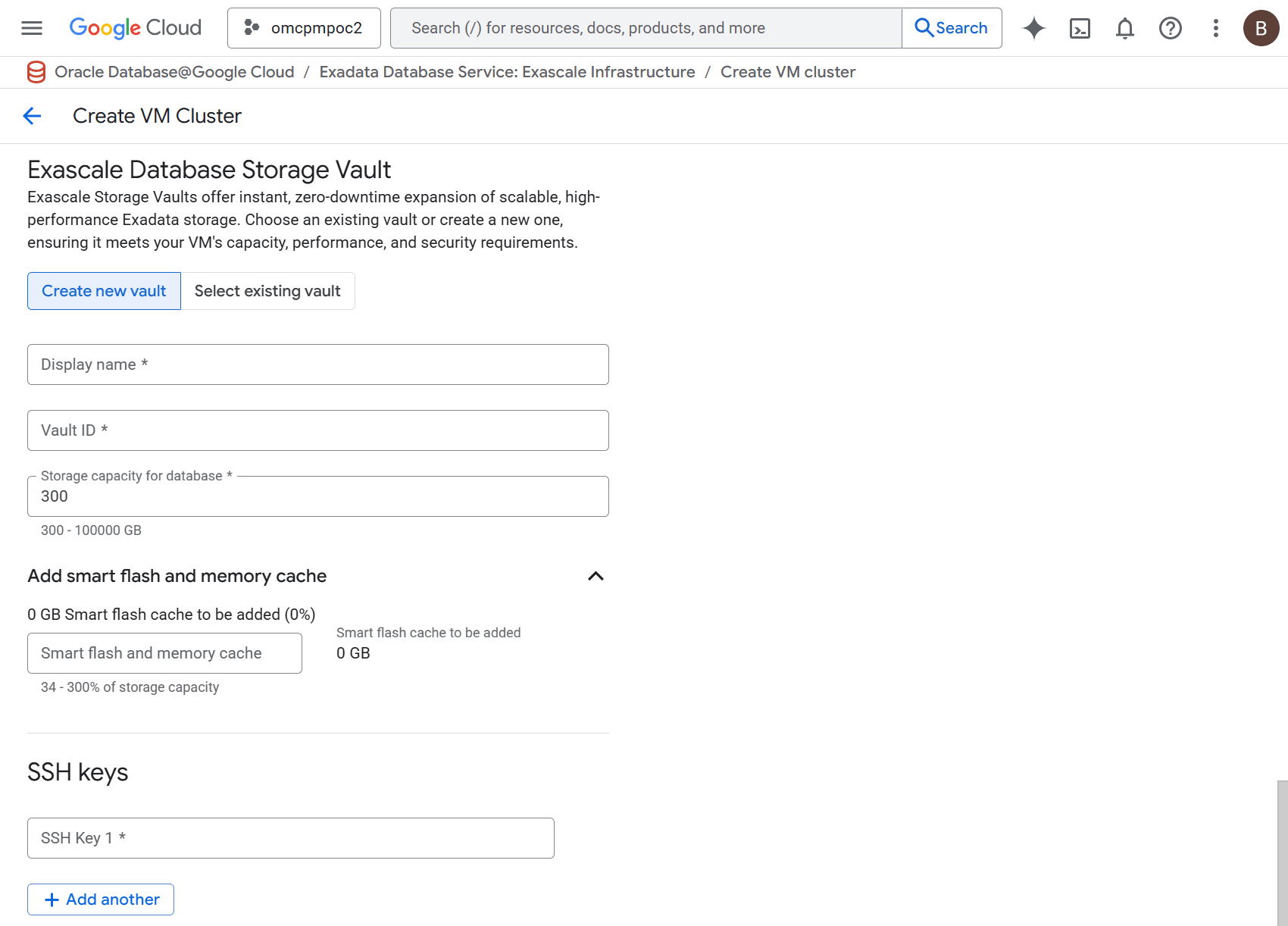Click Add another SSH key

(100, 899)
